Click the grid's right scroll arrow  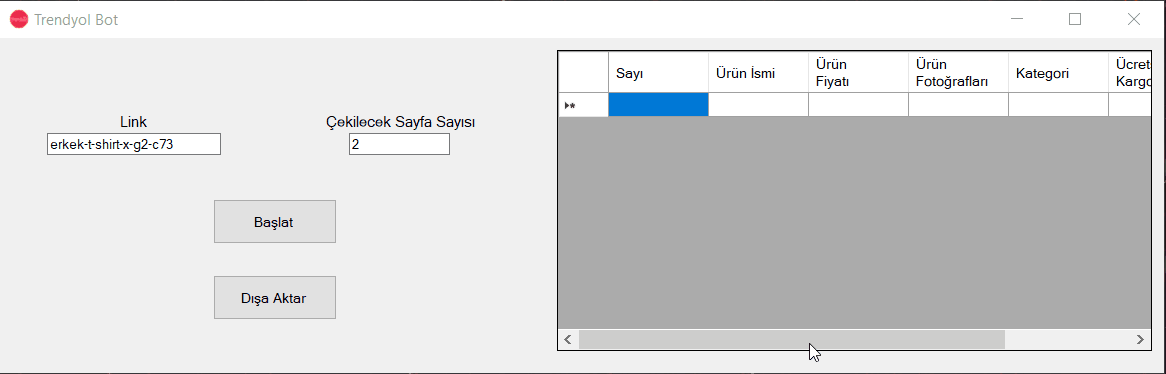1141,340
